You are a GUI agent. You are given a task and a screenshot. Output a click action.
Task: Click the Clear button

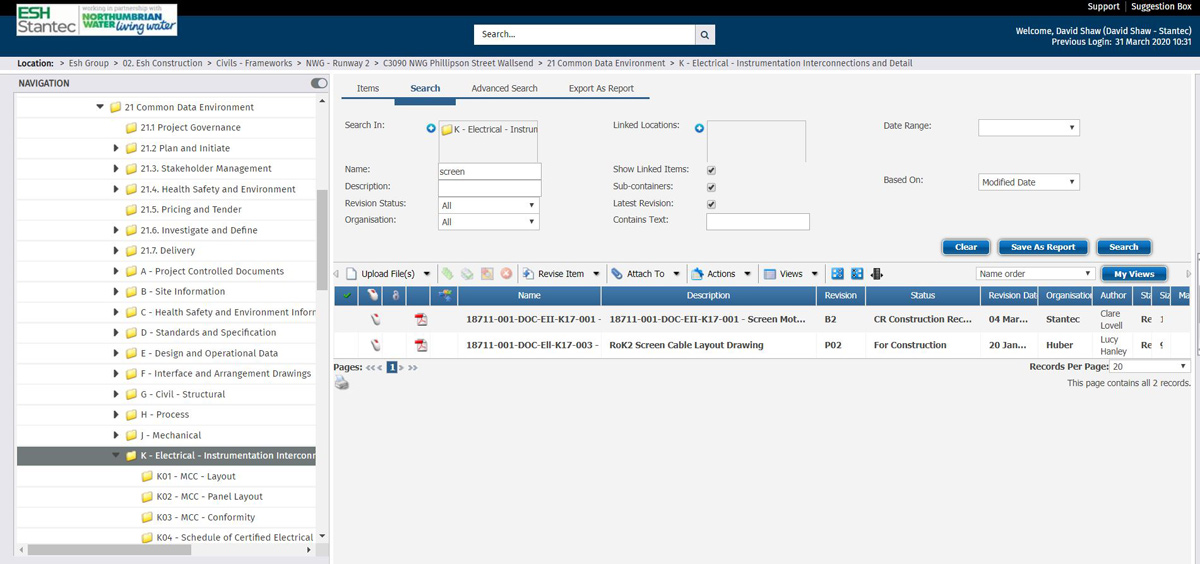965,247
